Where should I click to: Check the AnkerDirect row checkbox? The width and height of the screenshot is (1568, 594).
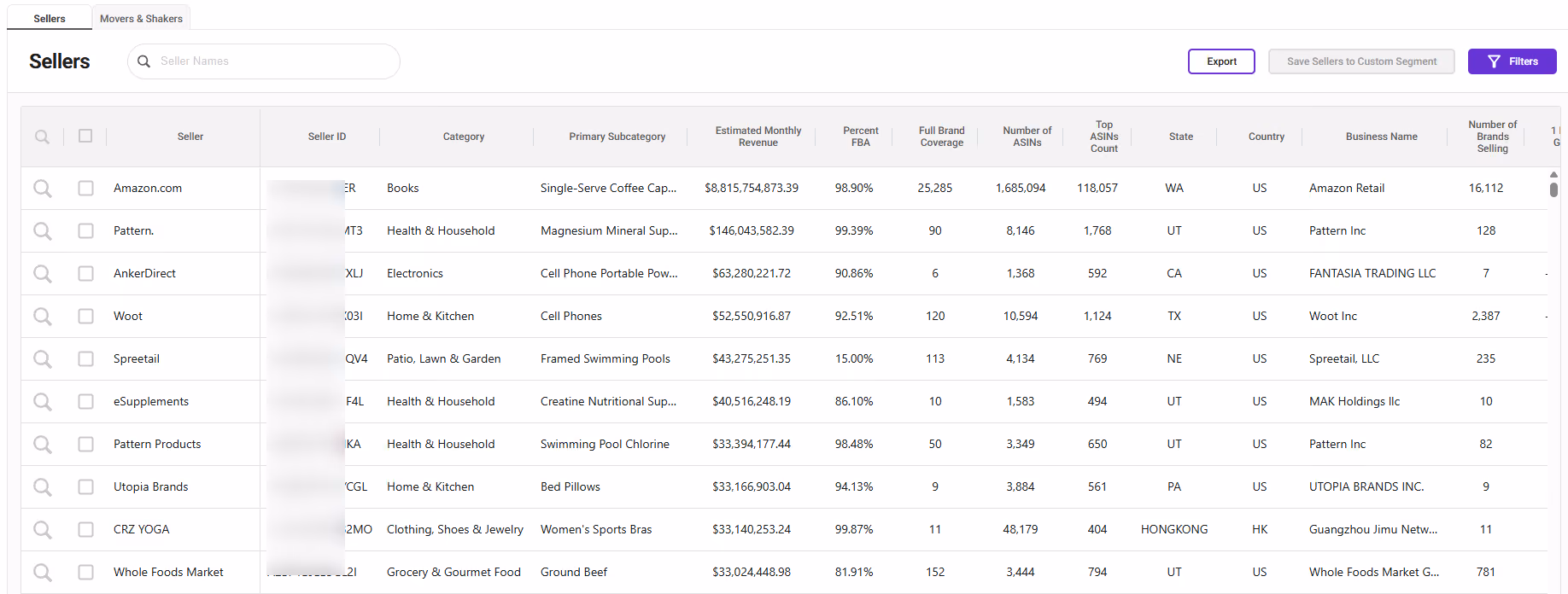85,273
